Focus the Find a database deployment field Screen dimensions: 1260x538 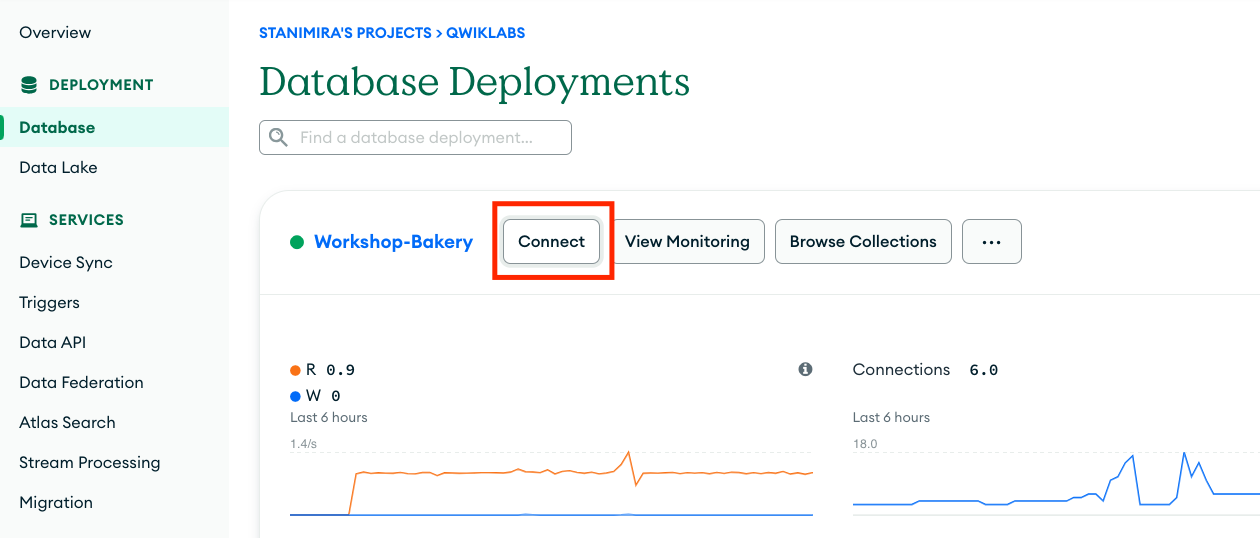pos(415,138)
